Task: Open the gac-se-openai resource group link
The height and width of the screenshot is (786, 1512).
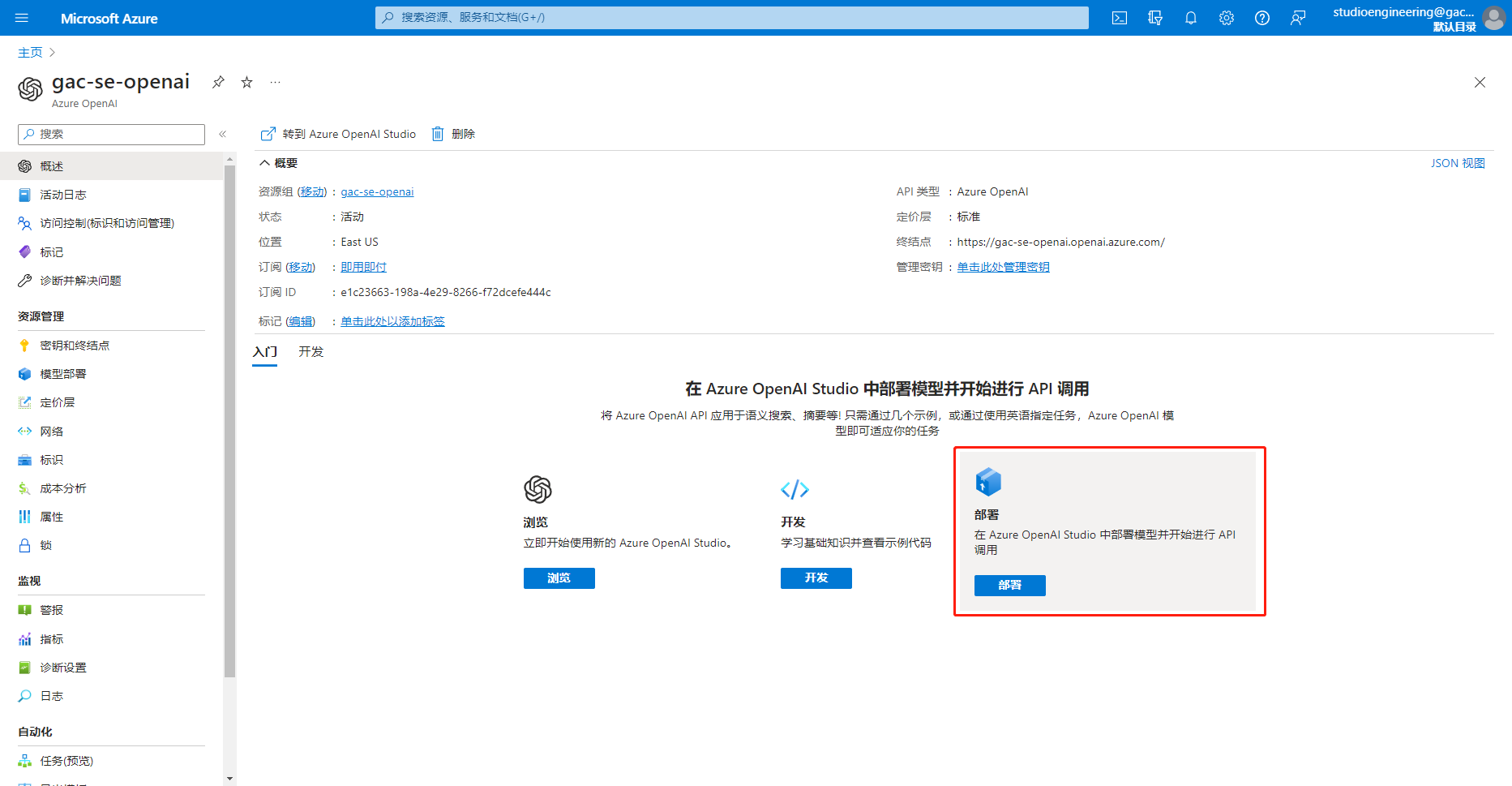Action: click(377, 192)
